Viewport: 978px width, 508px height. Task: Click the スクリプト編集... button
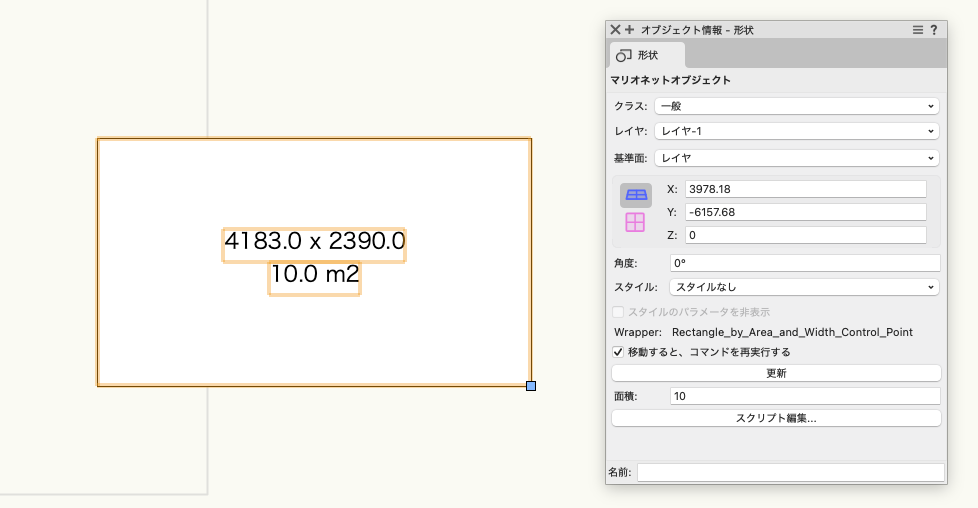coord(776,418)
